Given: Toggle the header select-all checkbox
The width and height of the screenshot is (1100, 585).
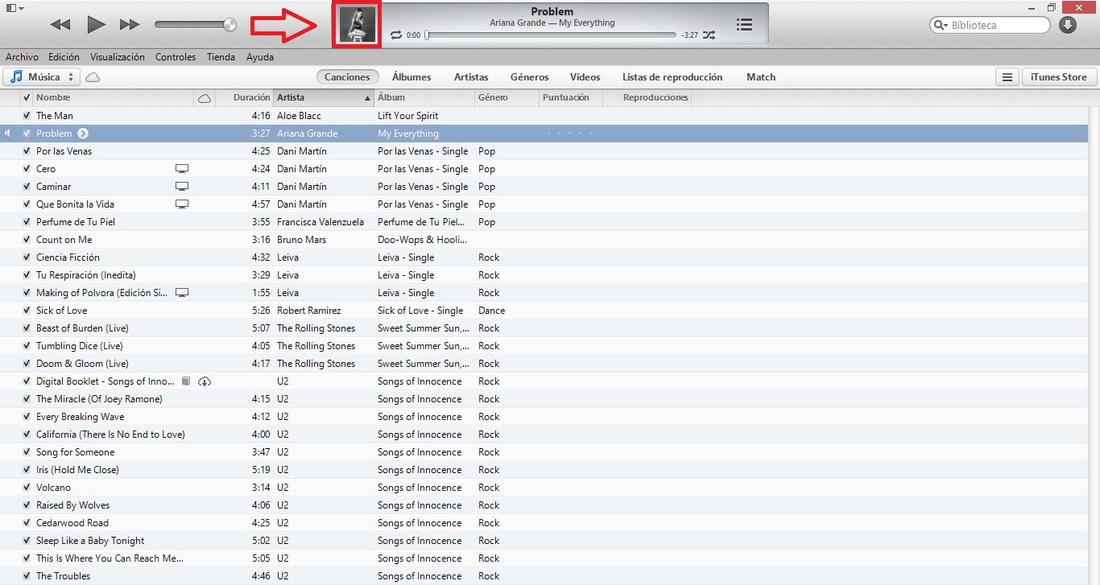Looking at the screenshot, I should click(x=27, y=98).
